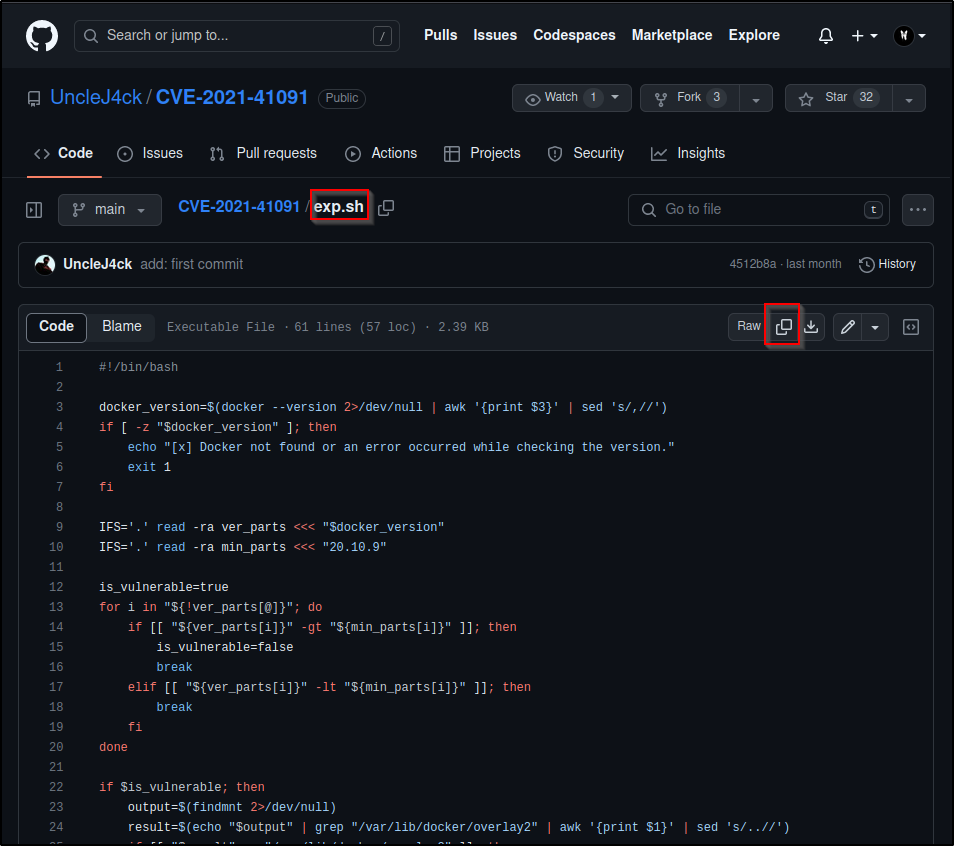This screenshot has height=846, width=954.
Task: Open the user avatar menu
Action: coord(910,36)
